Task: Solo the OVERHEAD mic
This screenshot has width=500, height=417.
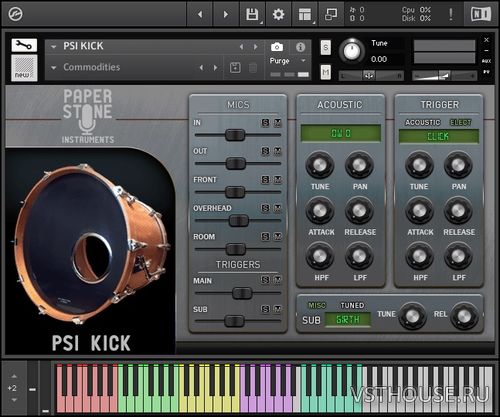Action: coord(265,208)
